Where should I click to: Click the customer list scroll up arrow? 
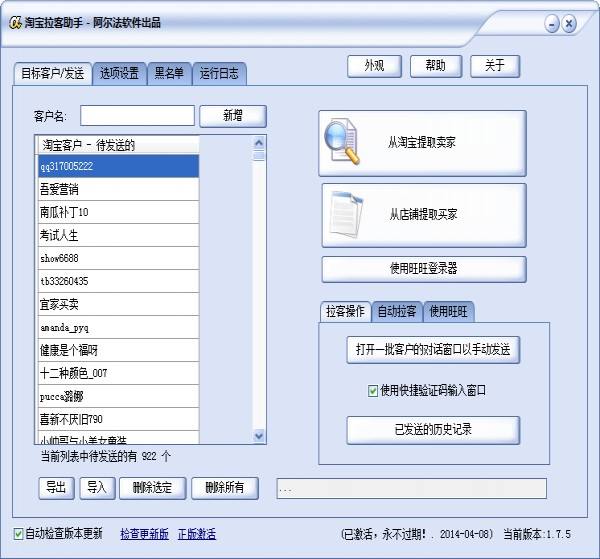(x=259, y=143)
